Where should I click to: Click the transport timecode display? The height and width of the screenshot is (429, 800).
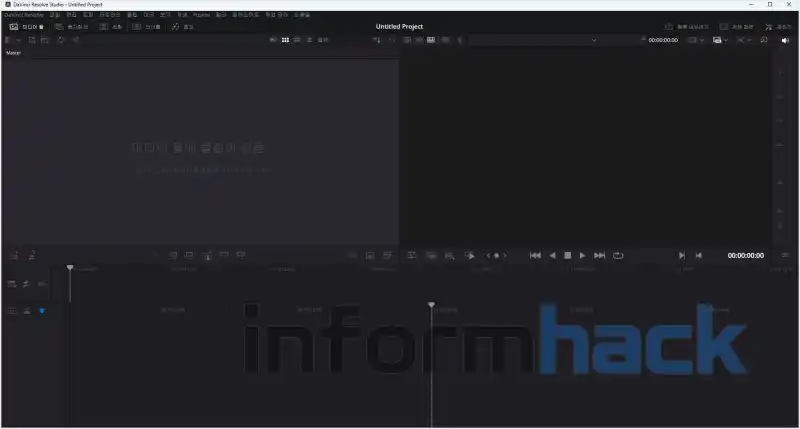coord(745,256)
